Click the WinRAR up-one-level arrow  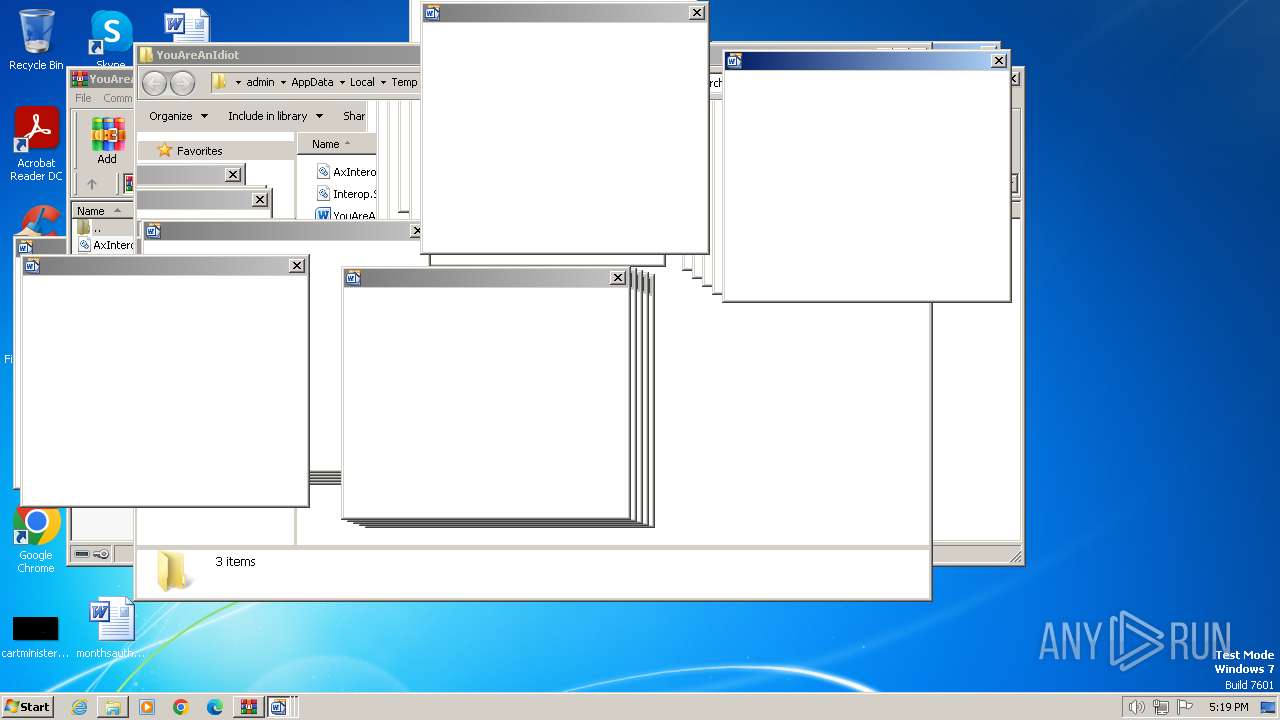92,184
